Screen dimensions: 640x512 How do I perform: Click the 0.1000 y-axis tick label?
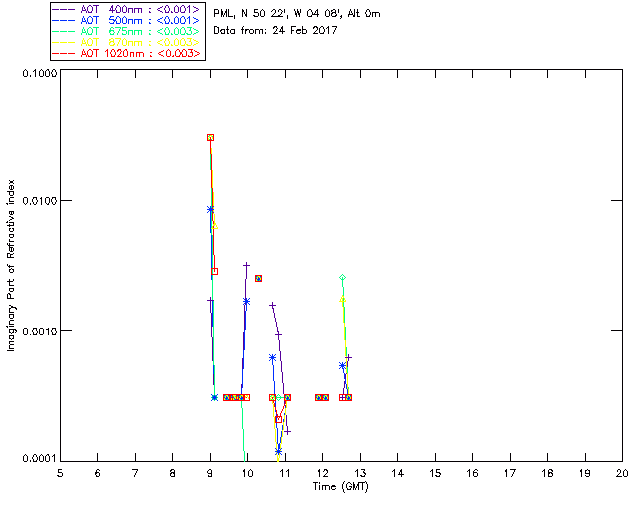[x=40, y=73]
